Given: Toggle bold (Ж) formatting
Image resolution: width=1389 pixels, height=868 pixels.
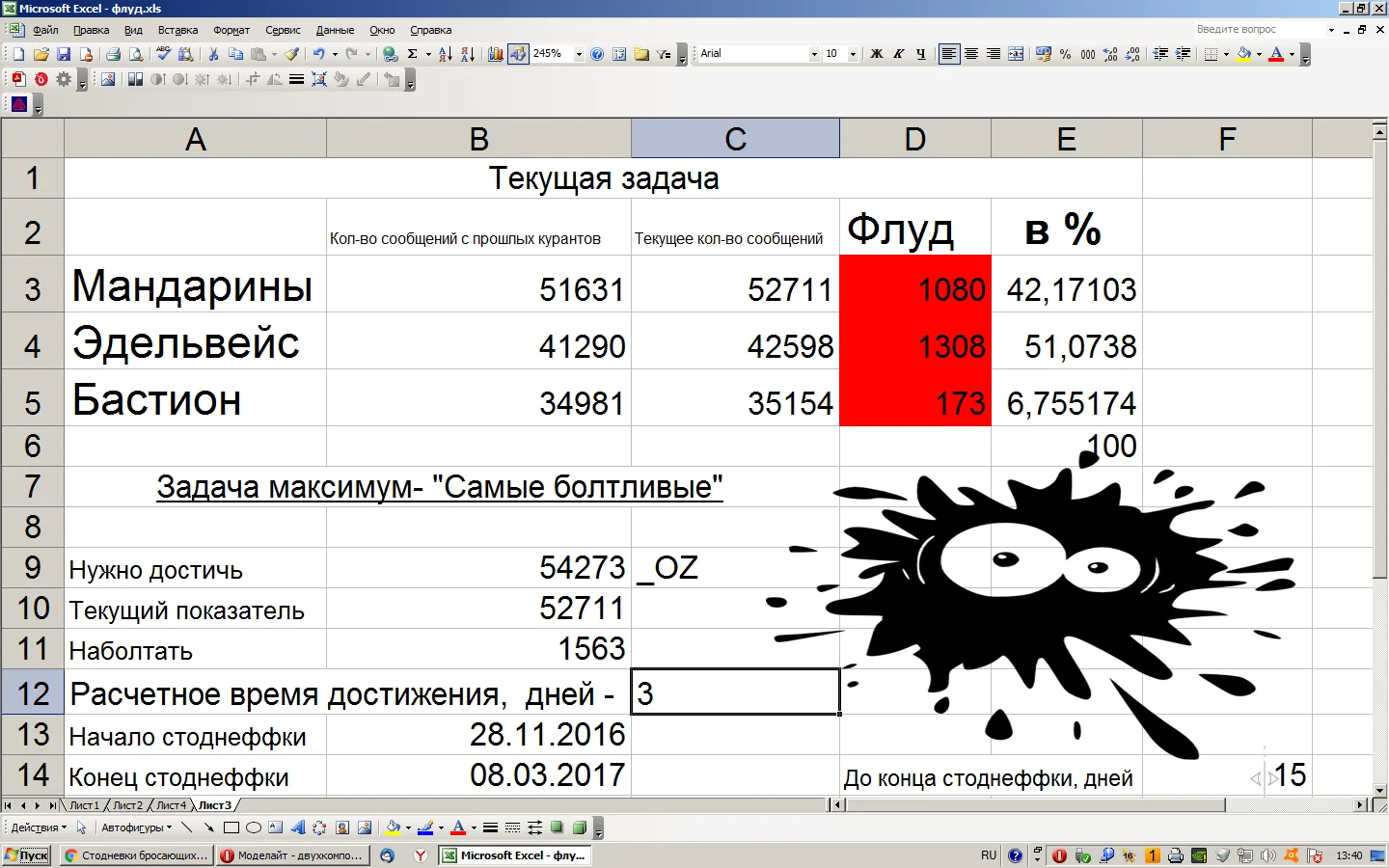Looking at the screenshot, I should tap(876, 54).
